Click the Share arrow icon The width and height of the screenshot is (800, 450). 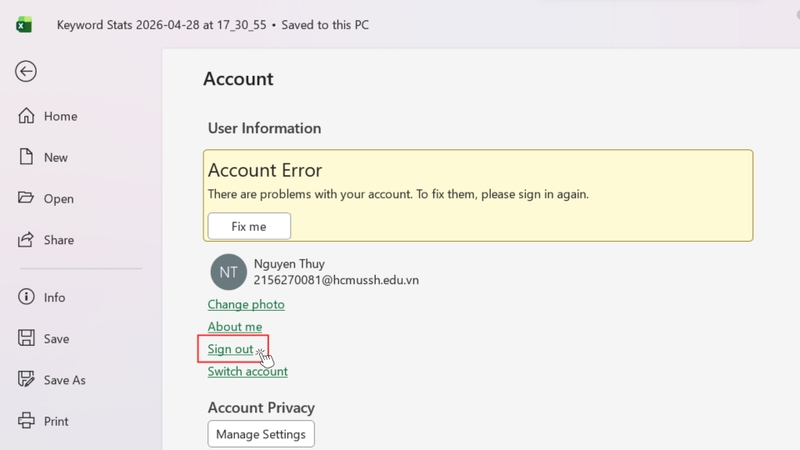26,239
